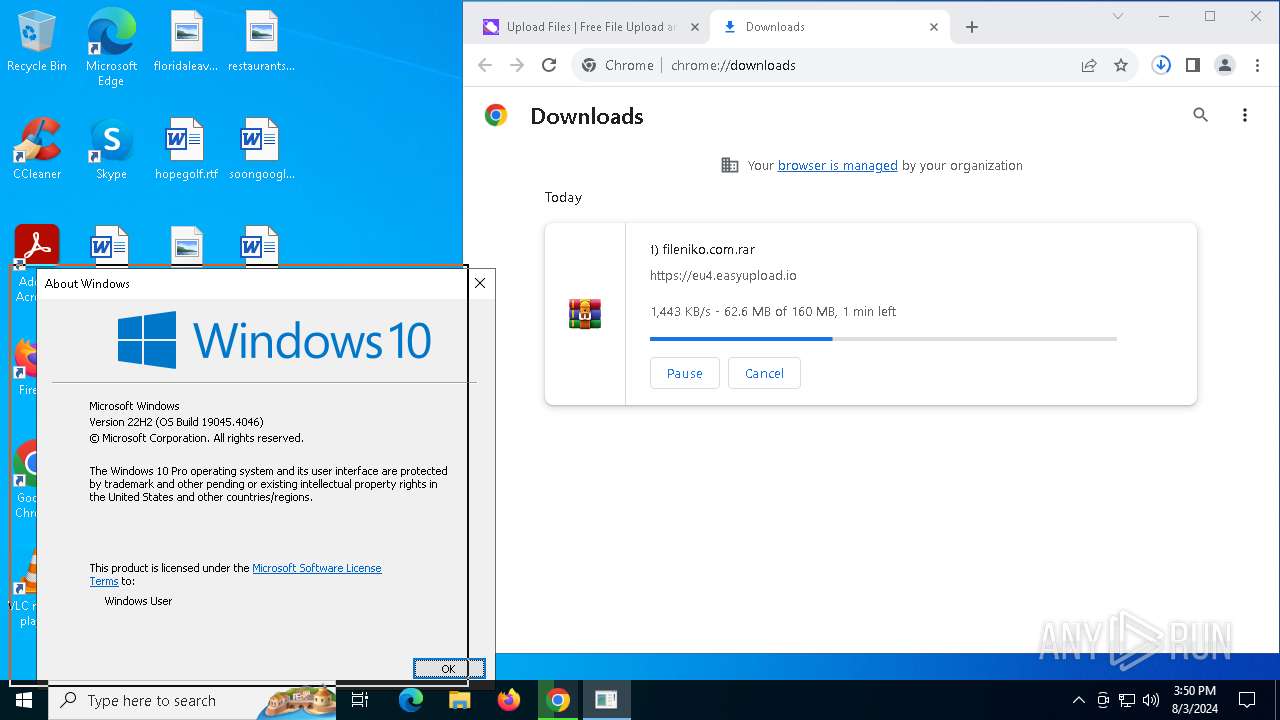Click the Chrome forward arrow
Viewport: 1280px width, 720px height.
(x=517, y=65)
